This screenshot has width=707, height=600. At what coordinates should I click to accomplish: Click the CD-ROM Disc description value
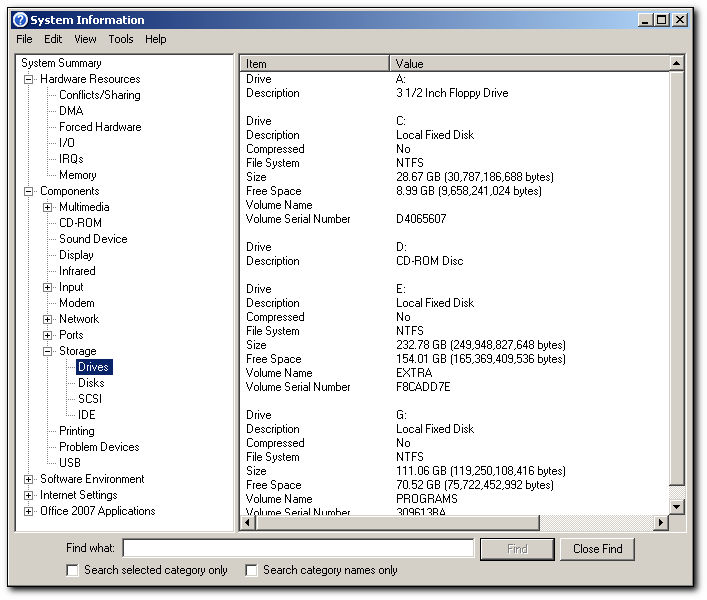pos(430,261)
